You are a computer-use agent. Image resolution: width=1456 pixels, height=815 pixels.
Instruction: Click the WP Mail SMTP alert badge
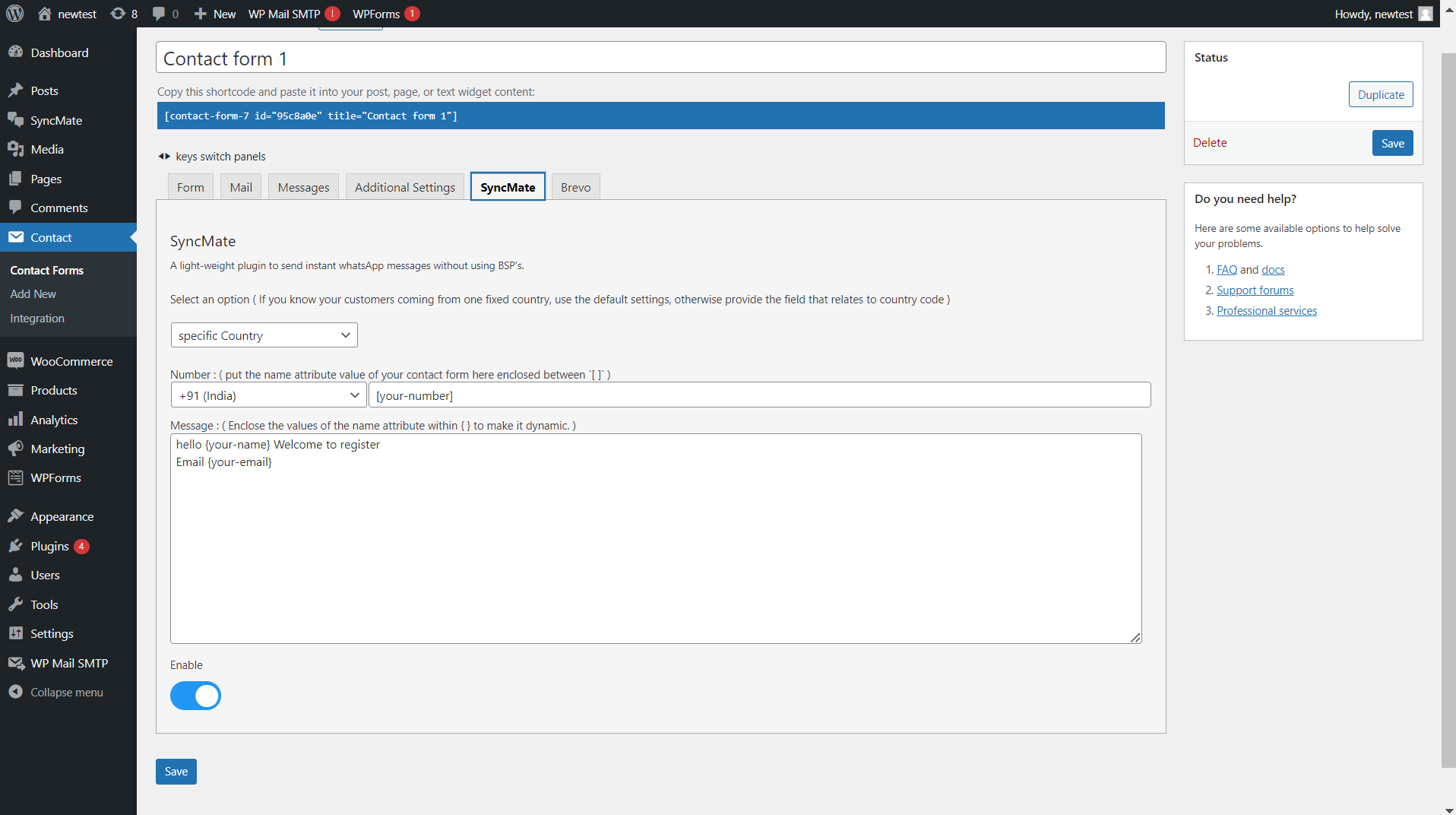point(332,14)
